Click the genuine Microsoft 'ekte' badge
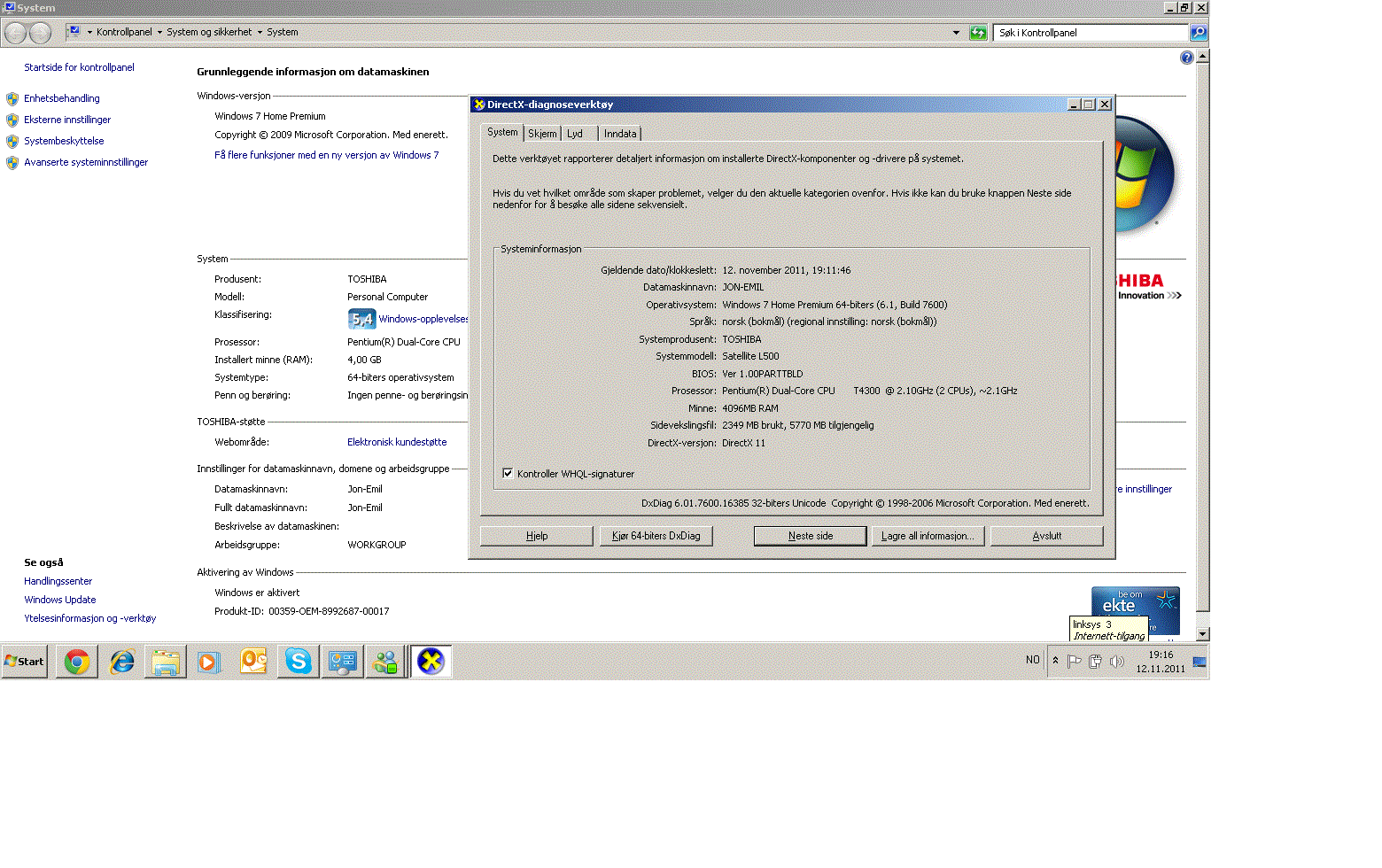 tap(1135, 610)
